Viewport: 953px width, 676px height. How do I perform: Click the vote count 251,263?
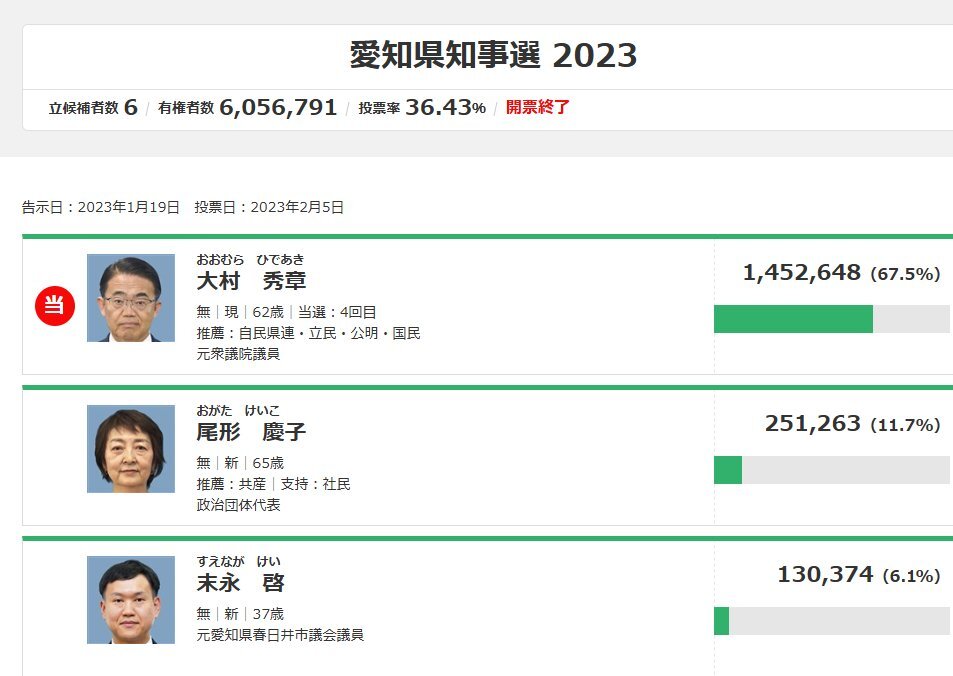tap(813, 423)
